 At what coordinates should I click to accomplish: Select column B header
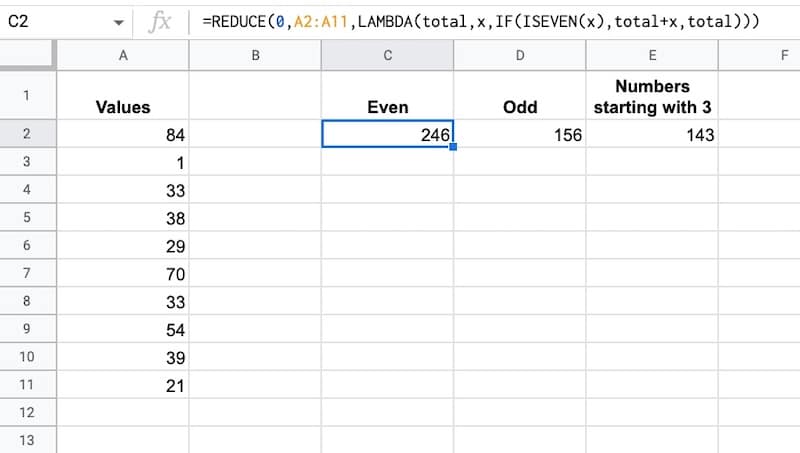pyautogui.click(x=255, y=55)
